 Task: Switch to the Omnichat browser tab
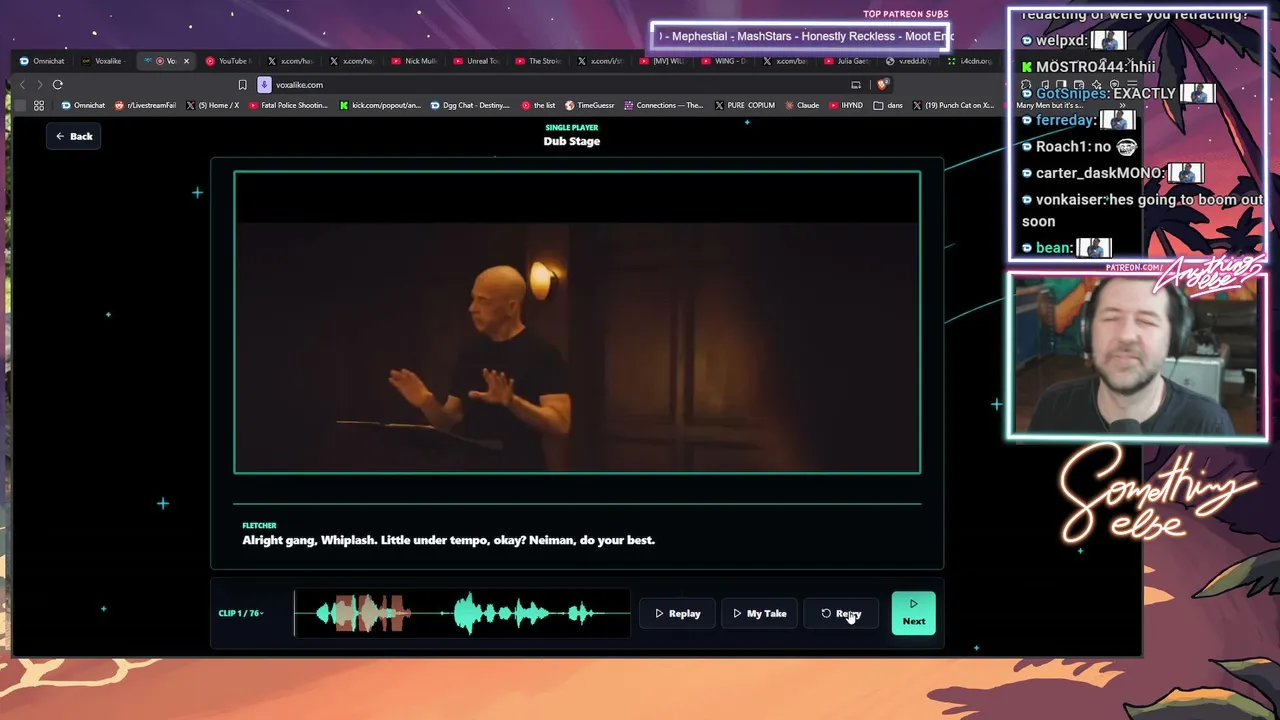point(42,61)
